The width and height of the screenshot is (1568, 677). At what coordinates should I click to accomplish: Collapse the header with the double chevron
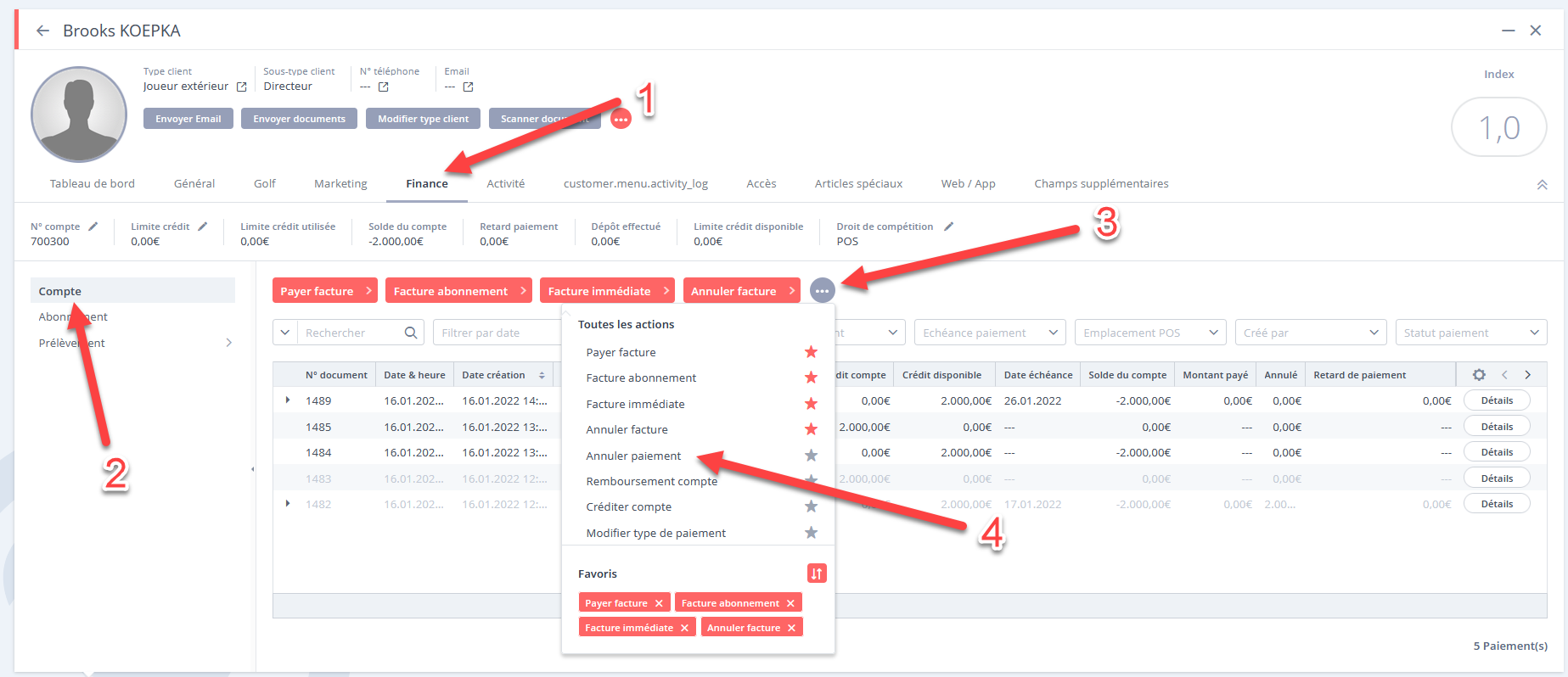pyautogui.click(x=1542, y=184)
